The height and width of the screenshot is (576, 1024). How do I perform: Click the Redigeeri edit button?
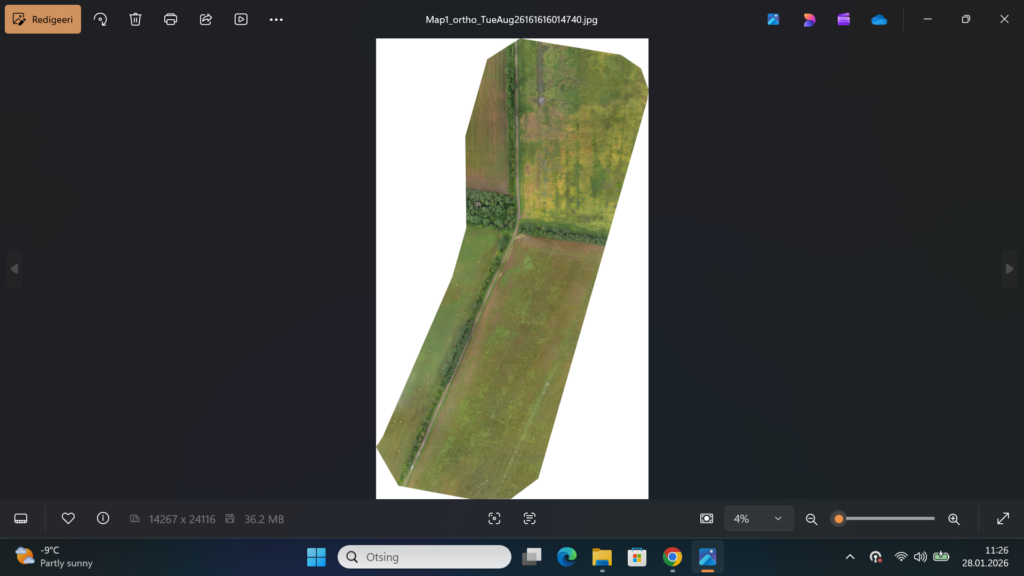pos(43,19)
